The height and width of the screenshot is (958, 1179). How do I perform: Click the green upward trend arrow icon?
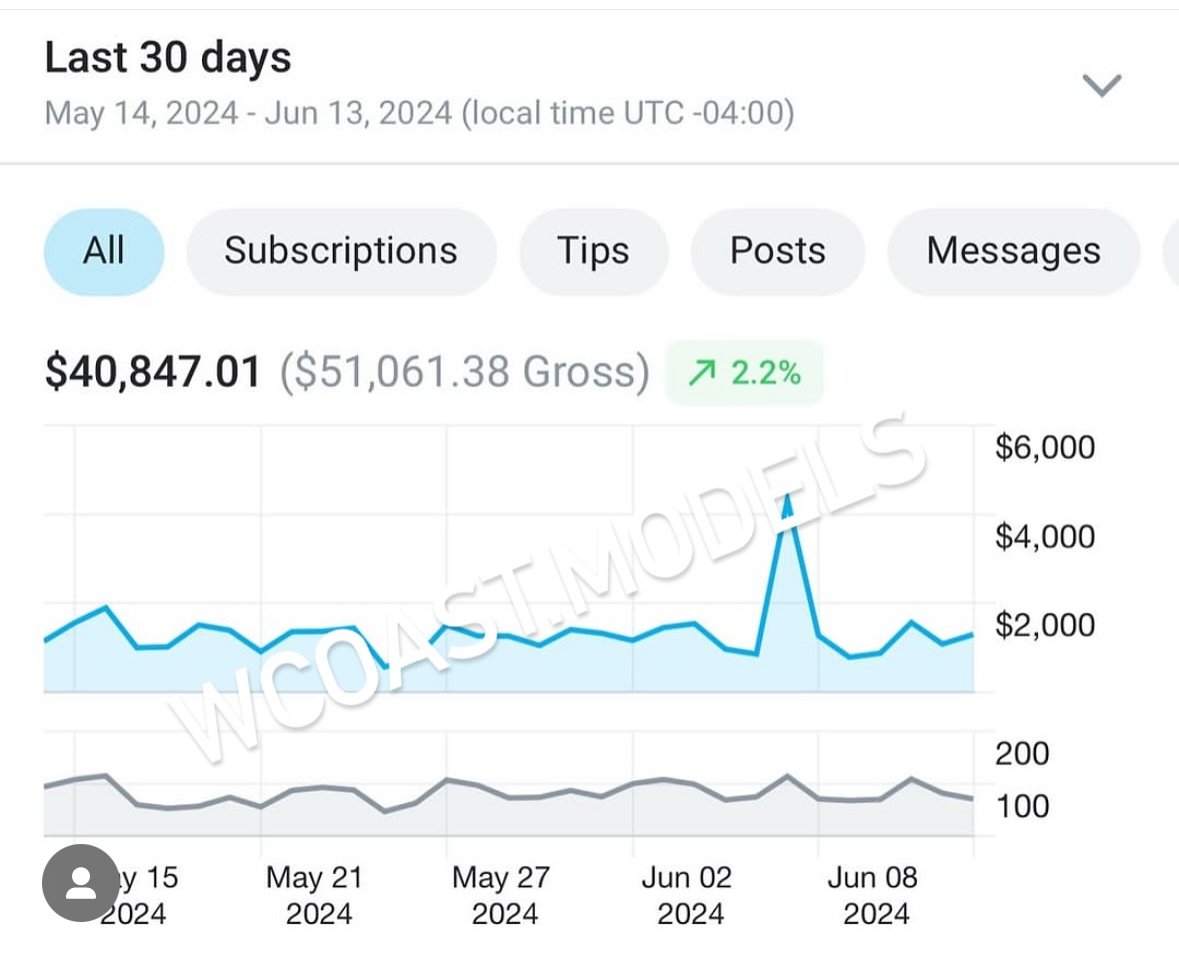(x=702, y=373)
